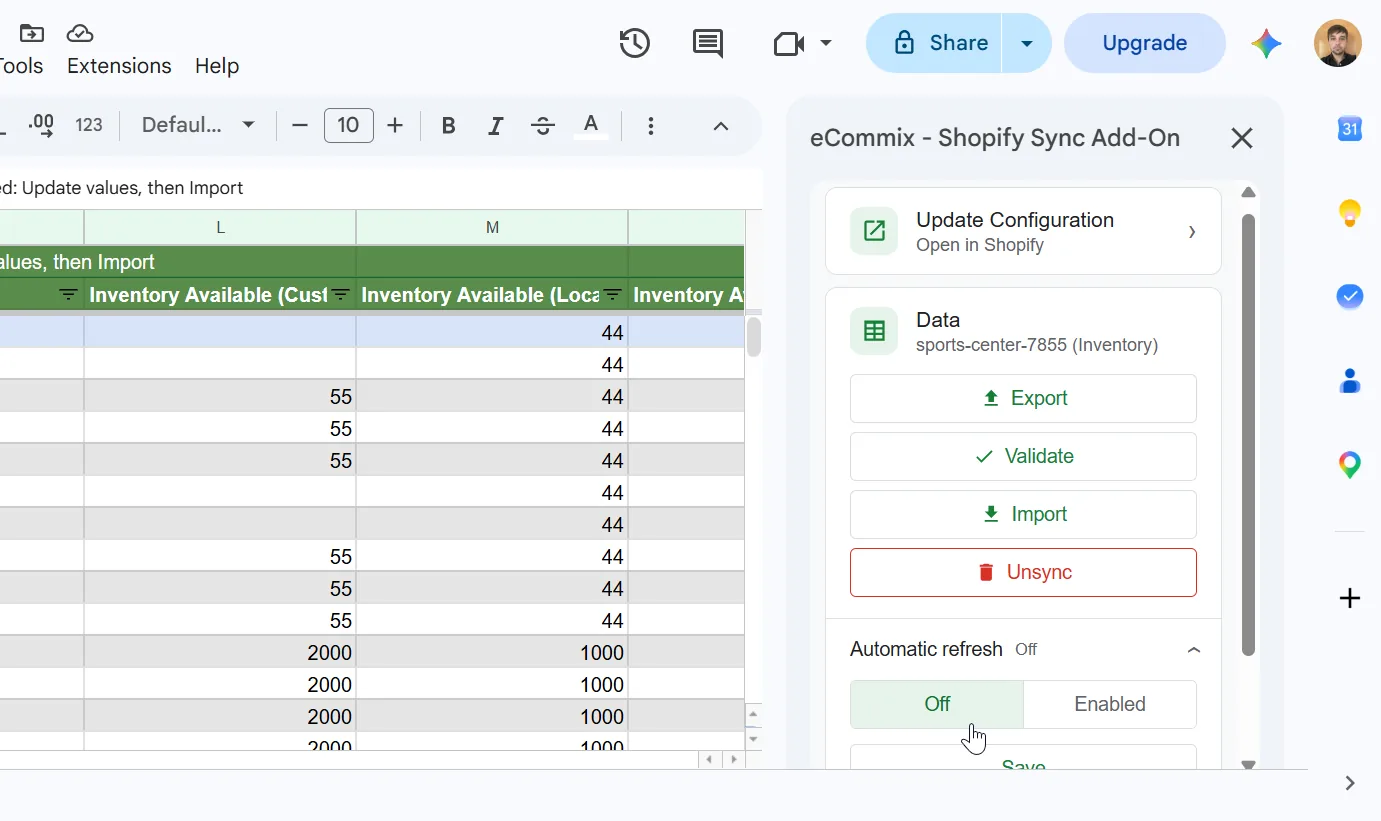Click add-on panel scrollbar up arrow
This screenshot has height=821, width=1381.
click(1248, 192)
